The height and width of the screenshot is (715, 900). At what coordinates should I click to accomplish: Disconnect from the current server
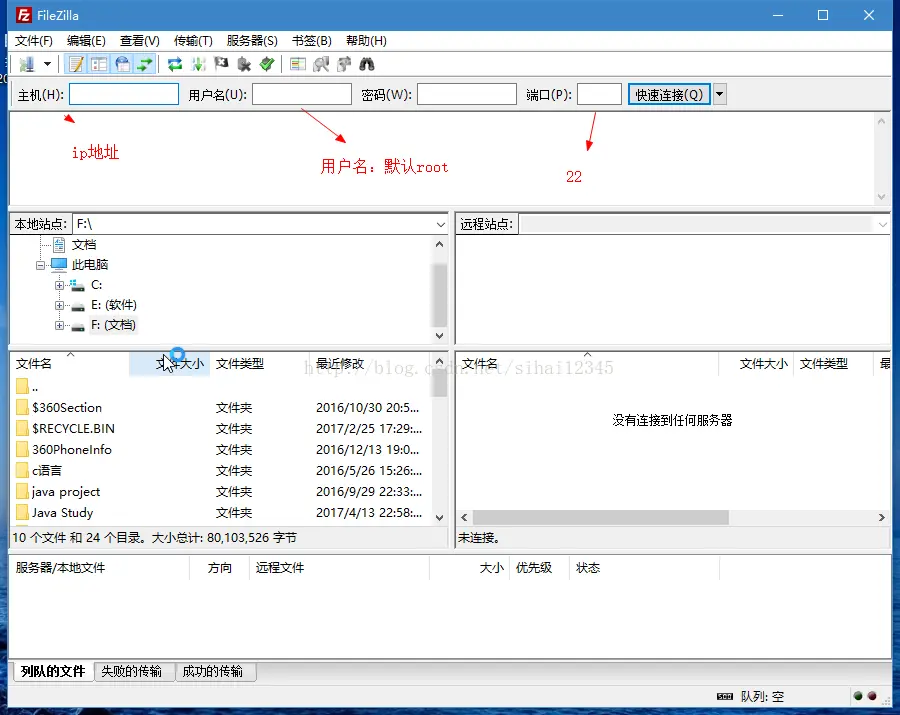pos(245,64)
